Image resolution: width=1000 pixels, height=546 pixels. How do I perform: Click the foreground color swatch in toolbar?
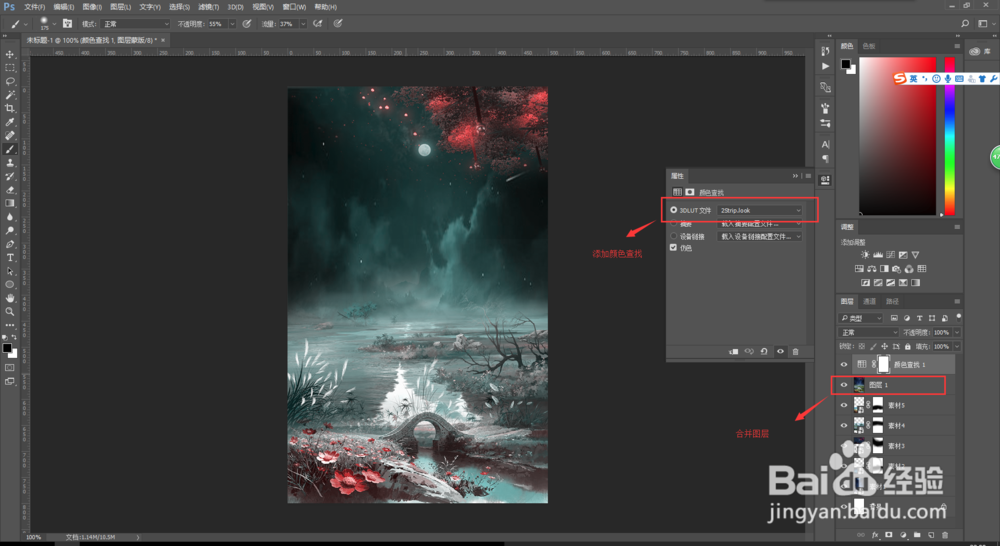click(6, 348)
